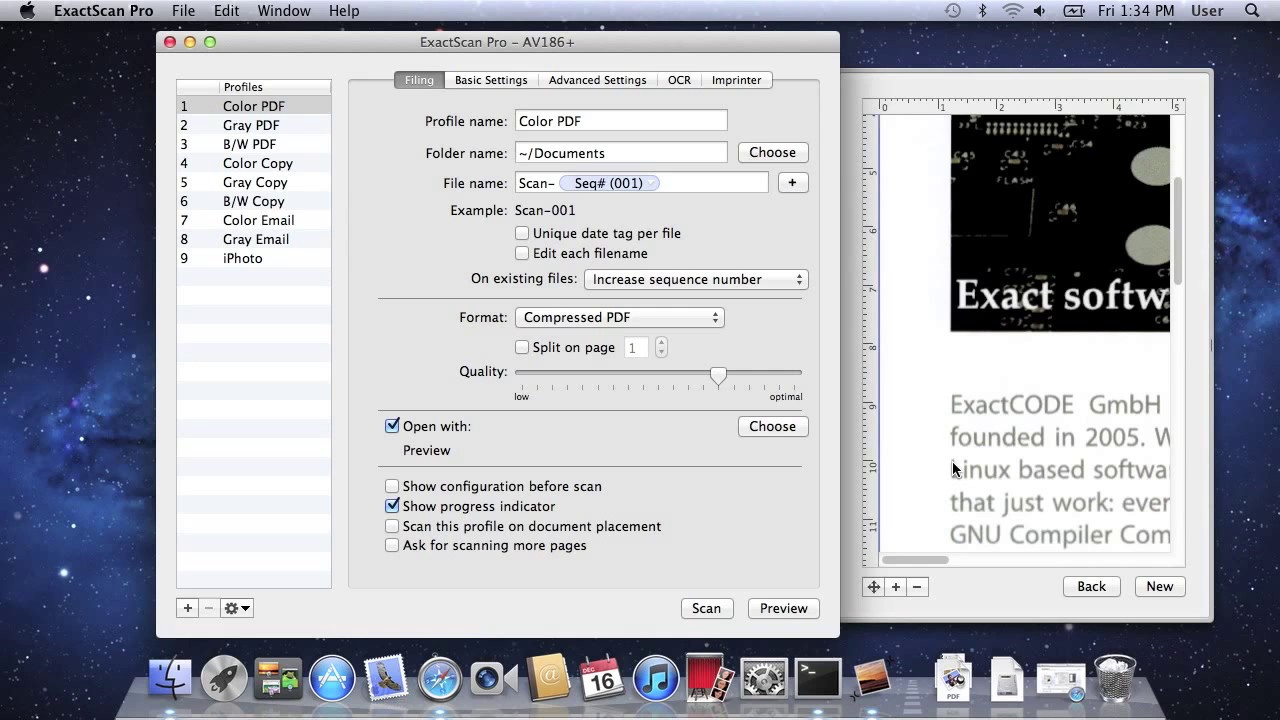This screenshot has height=720, width=1280.
Task: Open the Window menu in the menu bar
Action: (284, 11)
